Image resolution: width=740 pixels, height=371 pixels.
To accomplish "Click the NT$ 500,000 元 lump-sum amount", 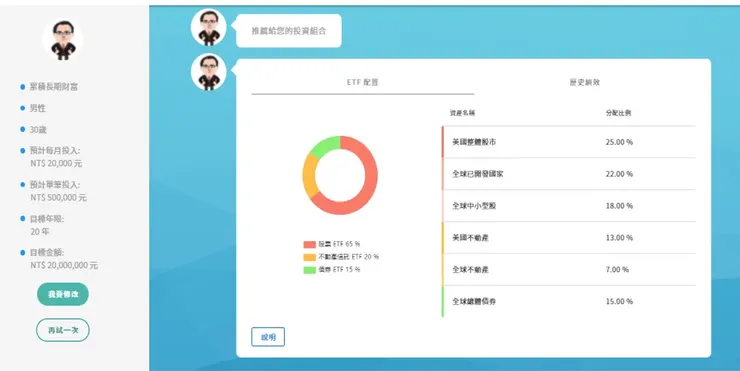I will pyautogui.click(x=59, y=197).
